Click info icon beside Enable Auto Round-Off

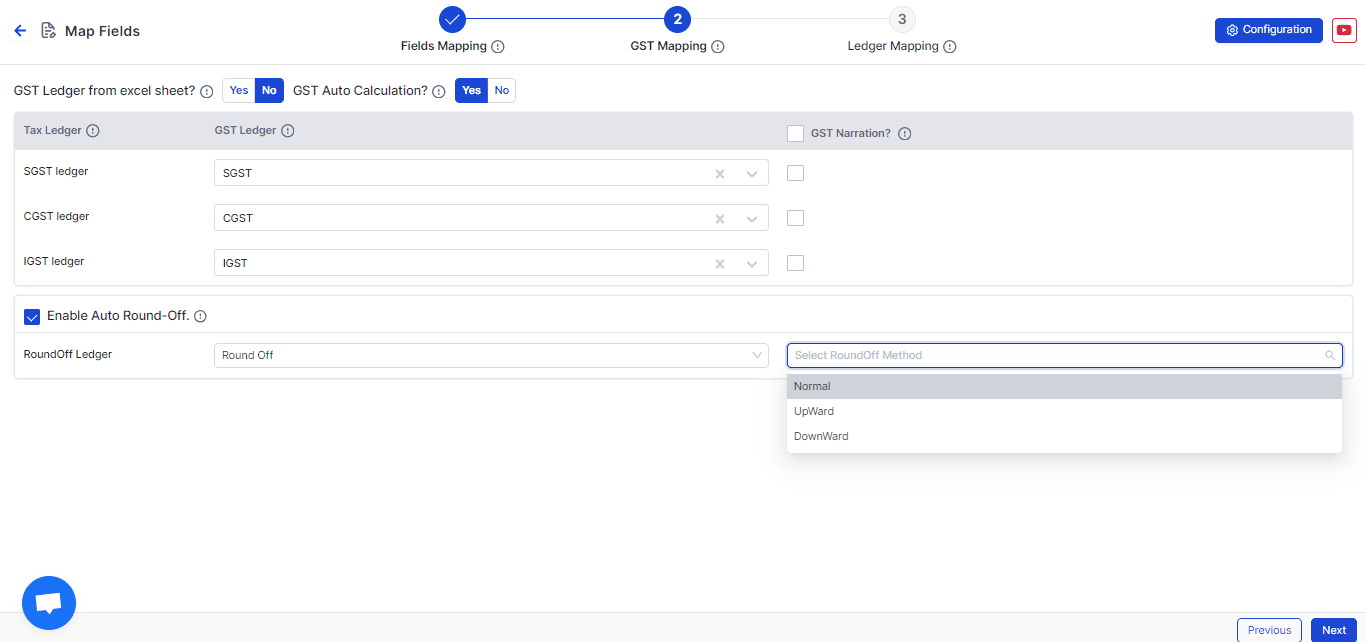(x=200, y=316)
